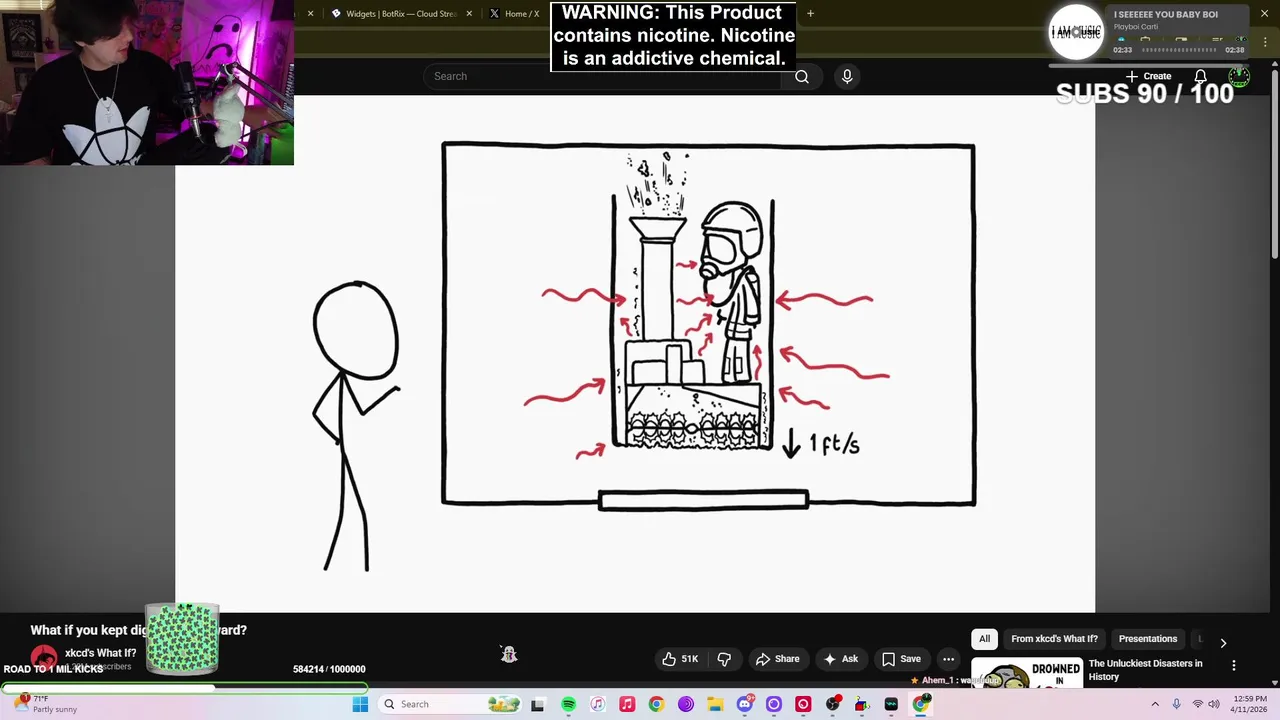
Task: Open YouTube notifications bell
Action: [x=1200, y=76]
